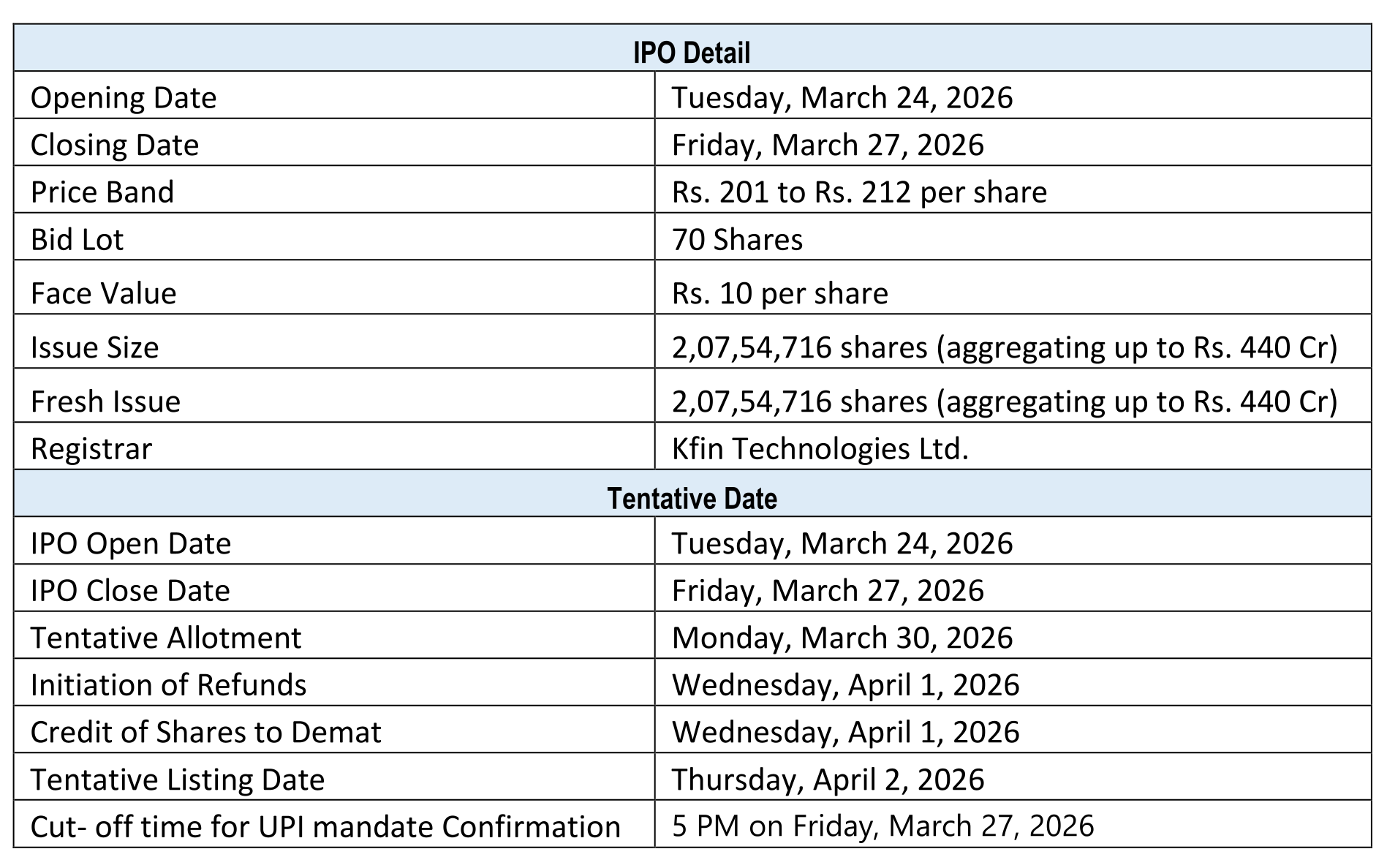Image resolution: width=1387 pixels, height=868 pixels.
Task: Click the Tentative Allotment date Monday, March 30
Action: point(842,638)
